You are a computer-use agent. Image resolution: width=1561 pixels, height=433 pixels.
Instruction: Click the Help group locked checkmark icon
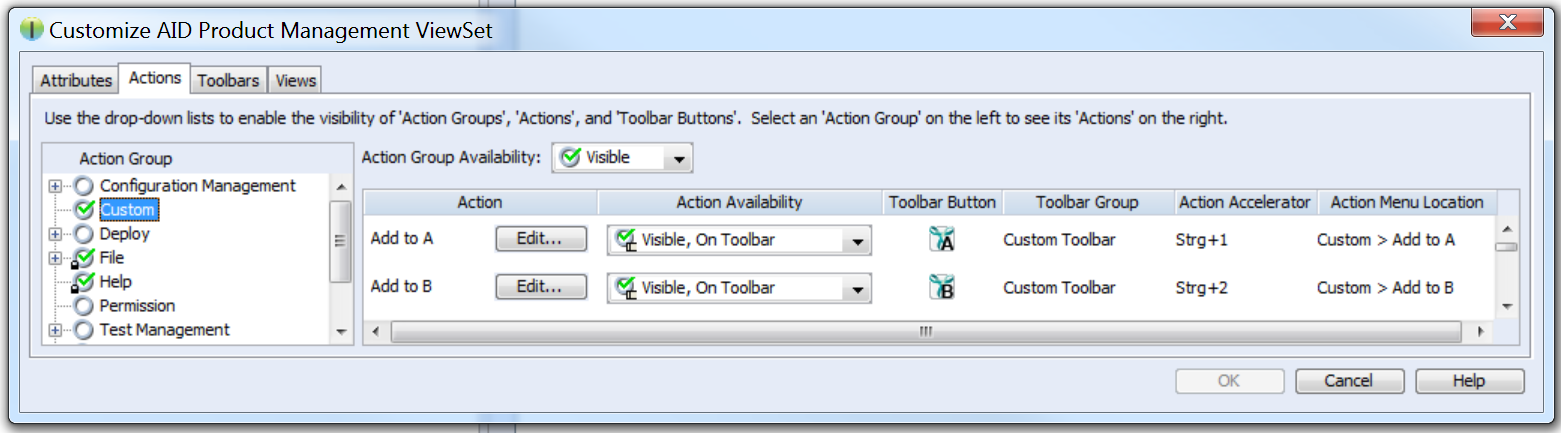point(84,282)
